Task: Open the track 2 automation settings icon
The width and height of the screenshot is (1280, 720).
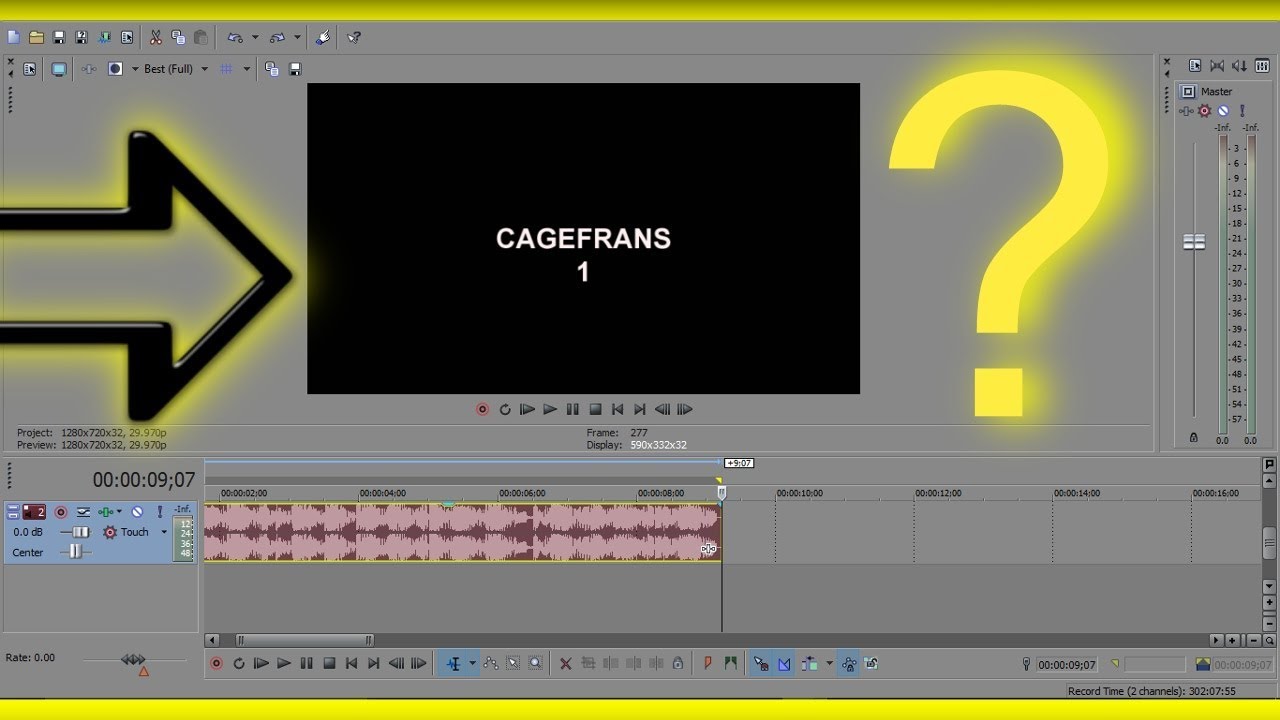Action: coord(110,532)
